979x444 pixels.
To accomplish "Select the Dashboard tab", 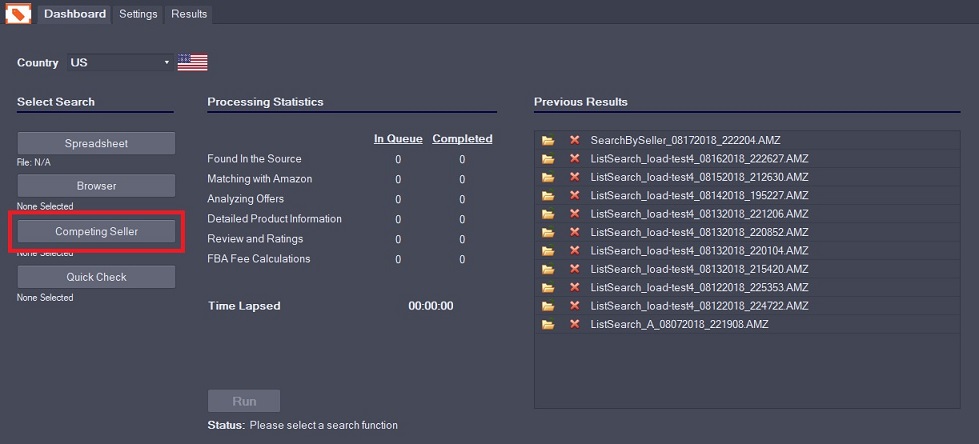I will 75,14.
